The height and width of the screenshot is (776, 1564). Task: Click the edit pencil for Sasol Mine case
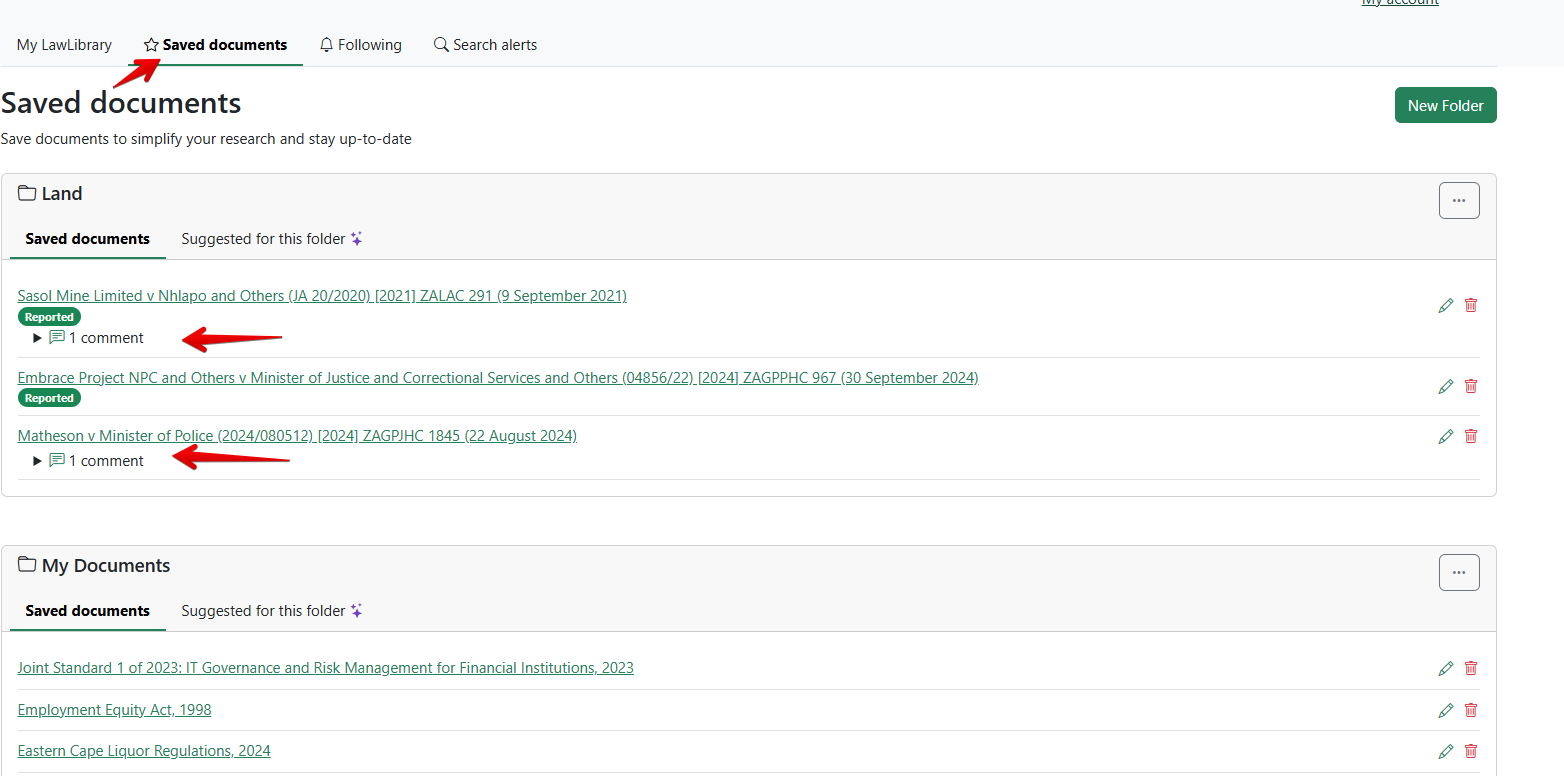tap(1445, 305)
